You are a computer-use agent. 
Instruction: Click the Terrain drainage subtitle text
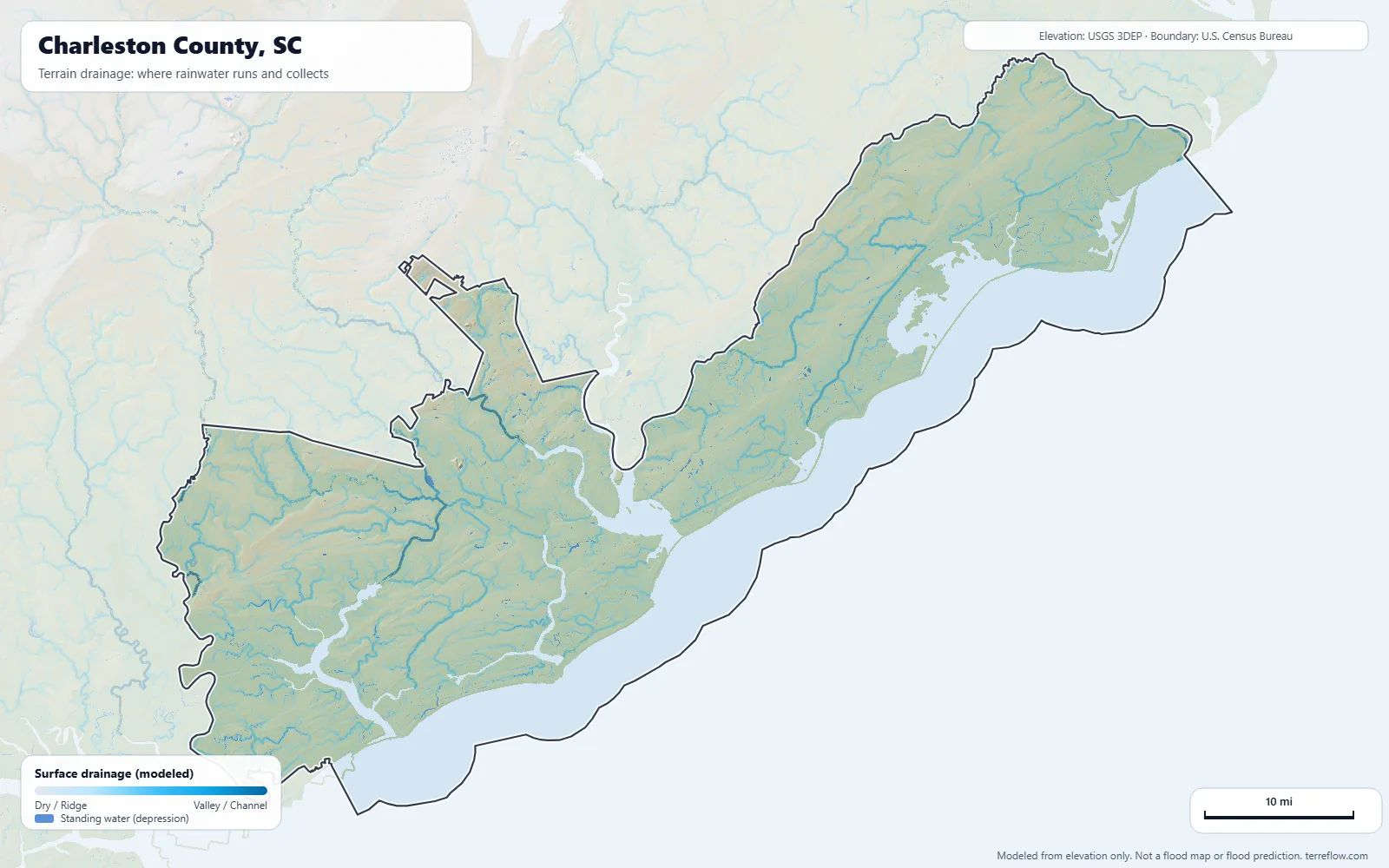point(183,74)
